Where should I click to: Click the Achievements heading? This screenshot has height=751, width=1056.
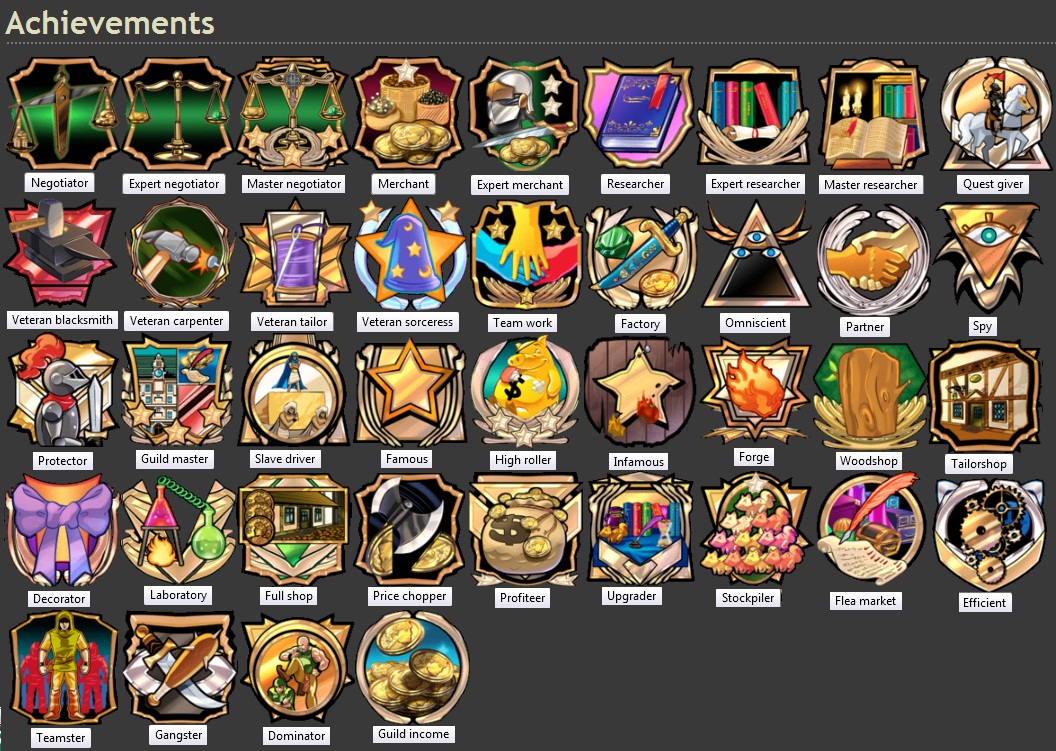[110, 22]
